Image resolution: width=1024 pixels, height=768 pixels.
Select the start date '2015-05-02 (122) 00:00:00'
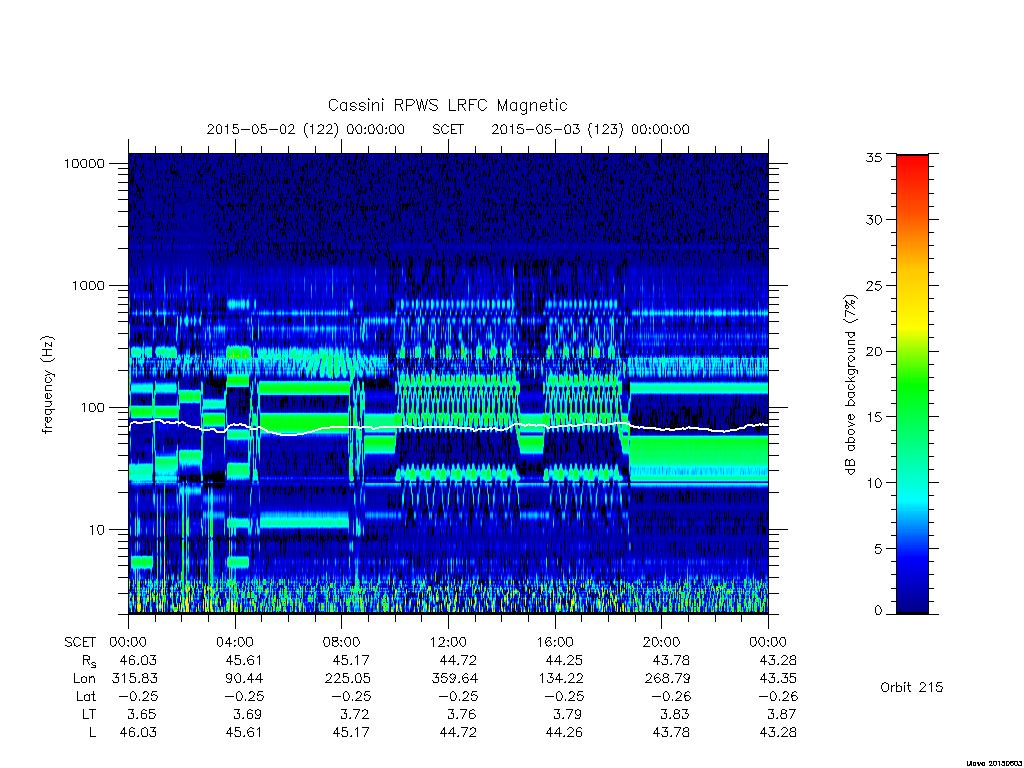(306, 129)
